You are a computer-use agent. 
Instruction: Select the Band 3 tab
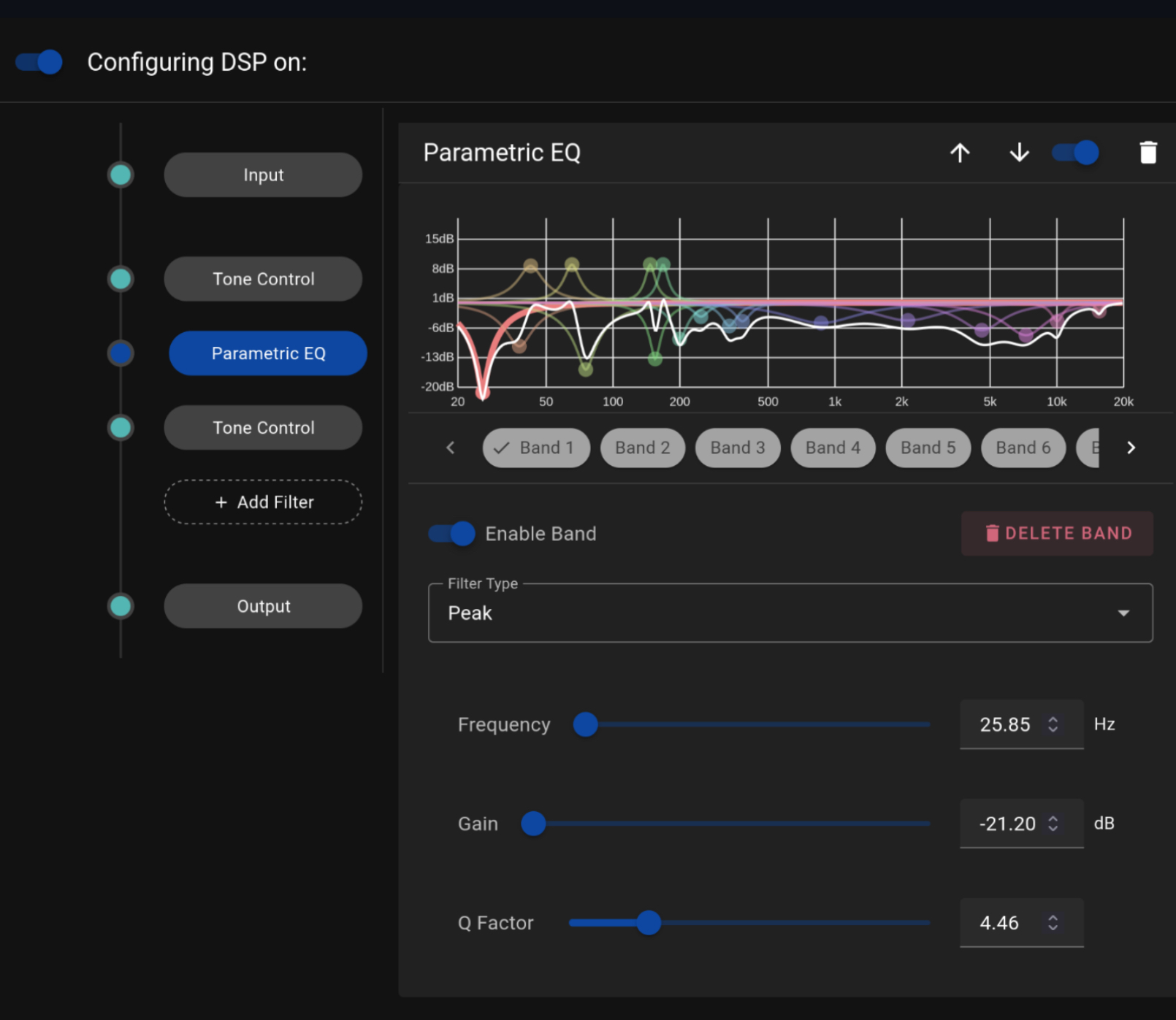737,448
